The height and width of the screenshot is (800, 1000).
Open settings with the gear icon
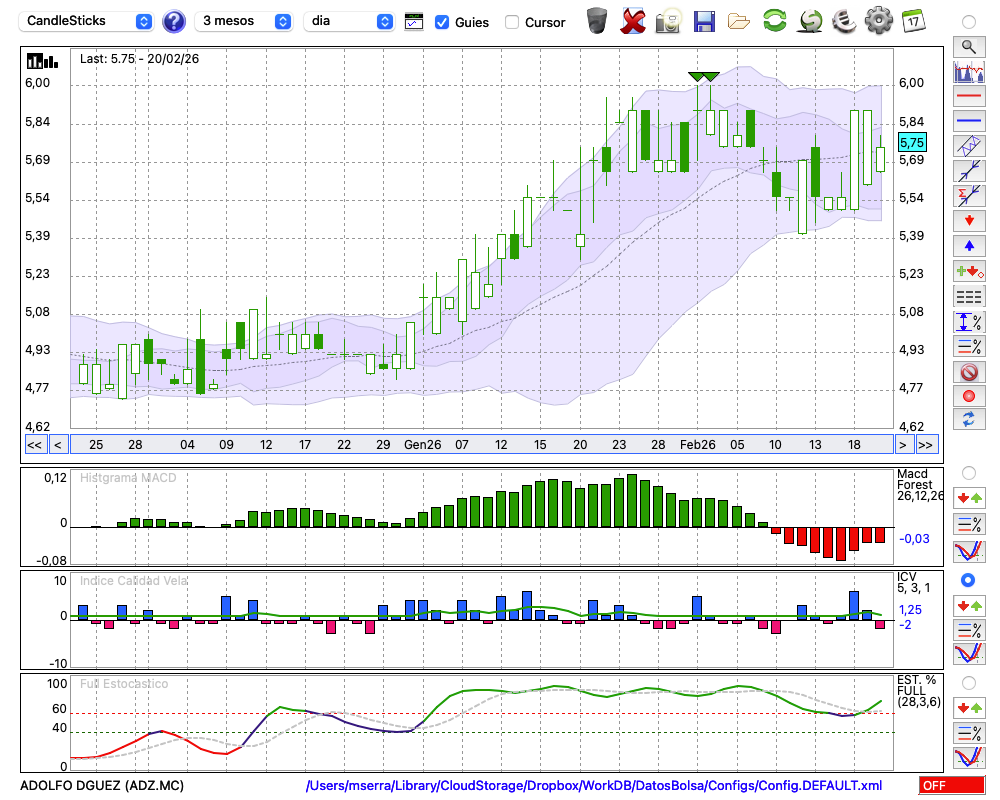878,21
